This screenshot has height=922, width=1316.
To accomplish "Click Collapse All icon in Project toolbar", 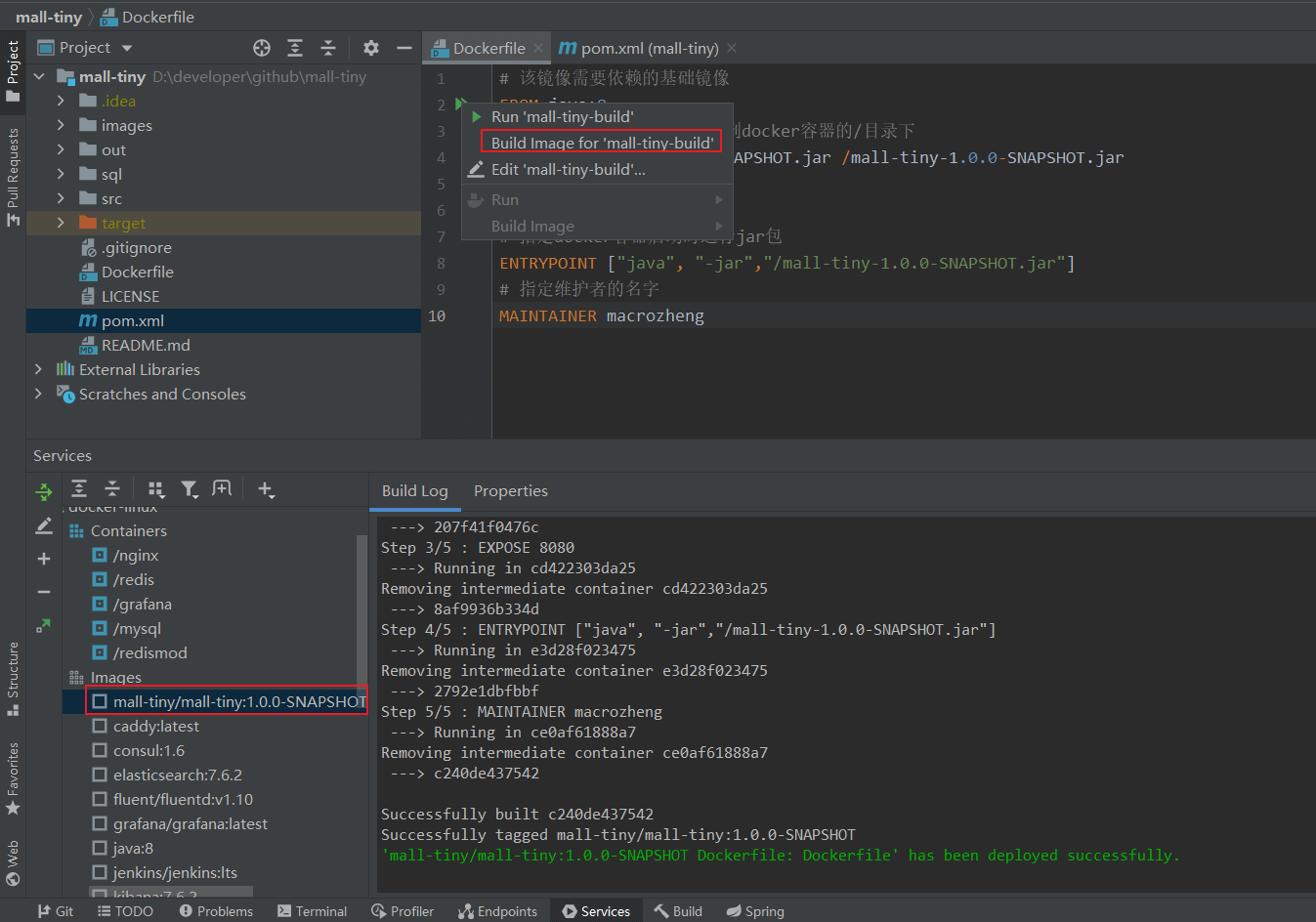I will (x=328, y=48).
